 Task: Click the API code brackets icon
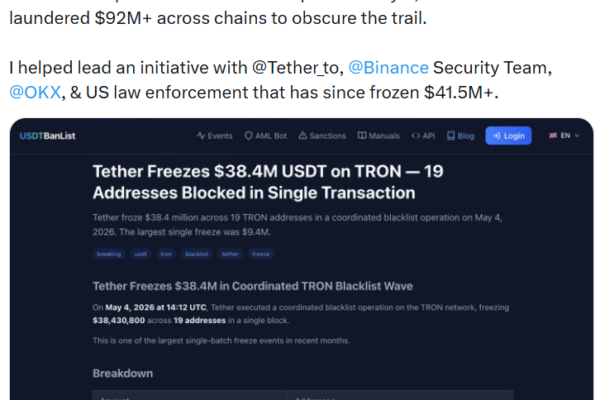[x=416, y=136]
